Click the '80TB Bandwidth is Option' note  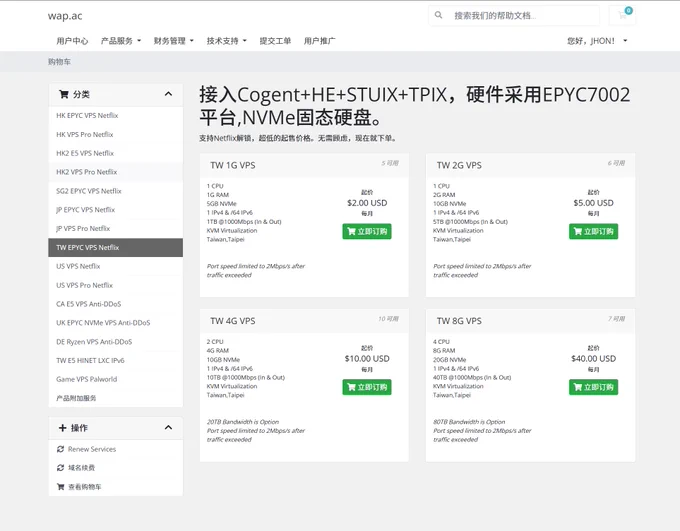(x=469, y=422)
